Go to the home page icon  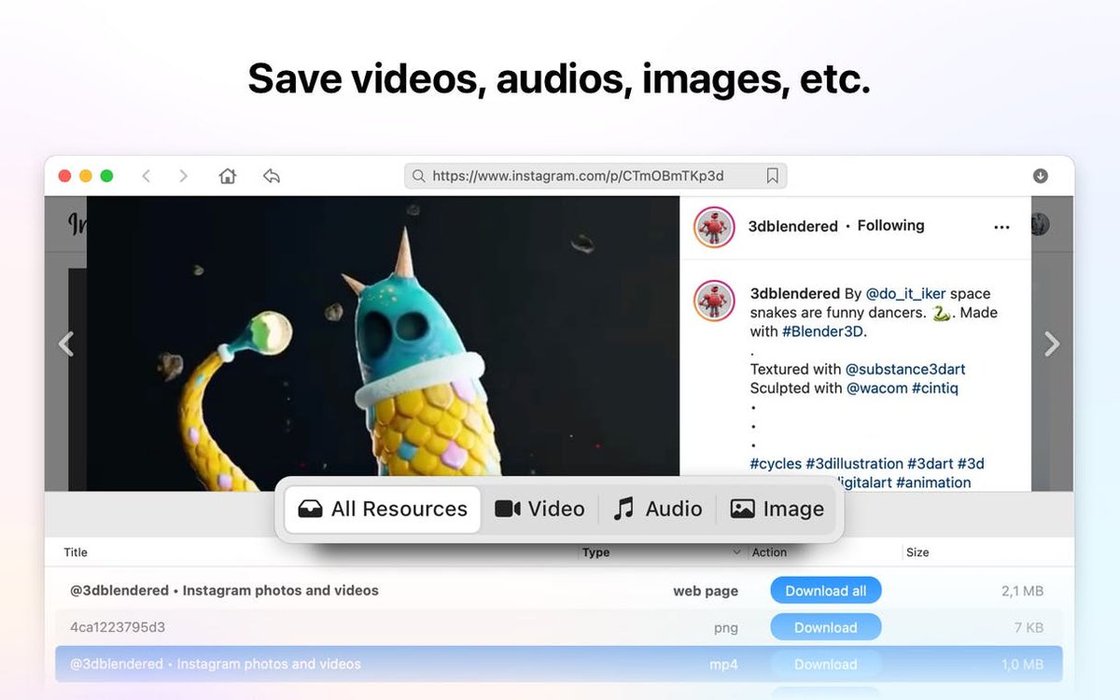tap(228, 176)
